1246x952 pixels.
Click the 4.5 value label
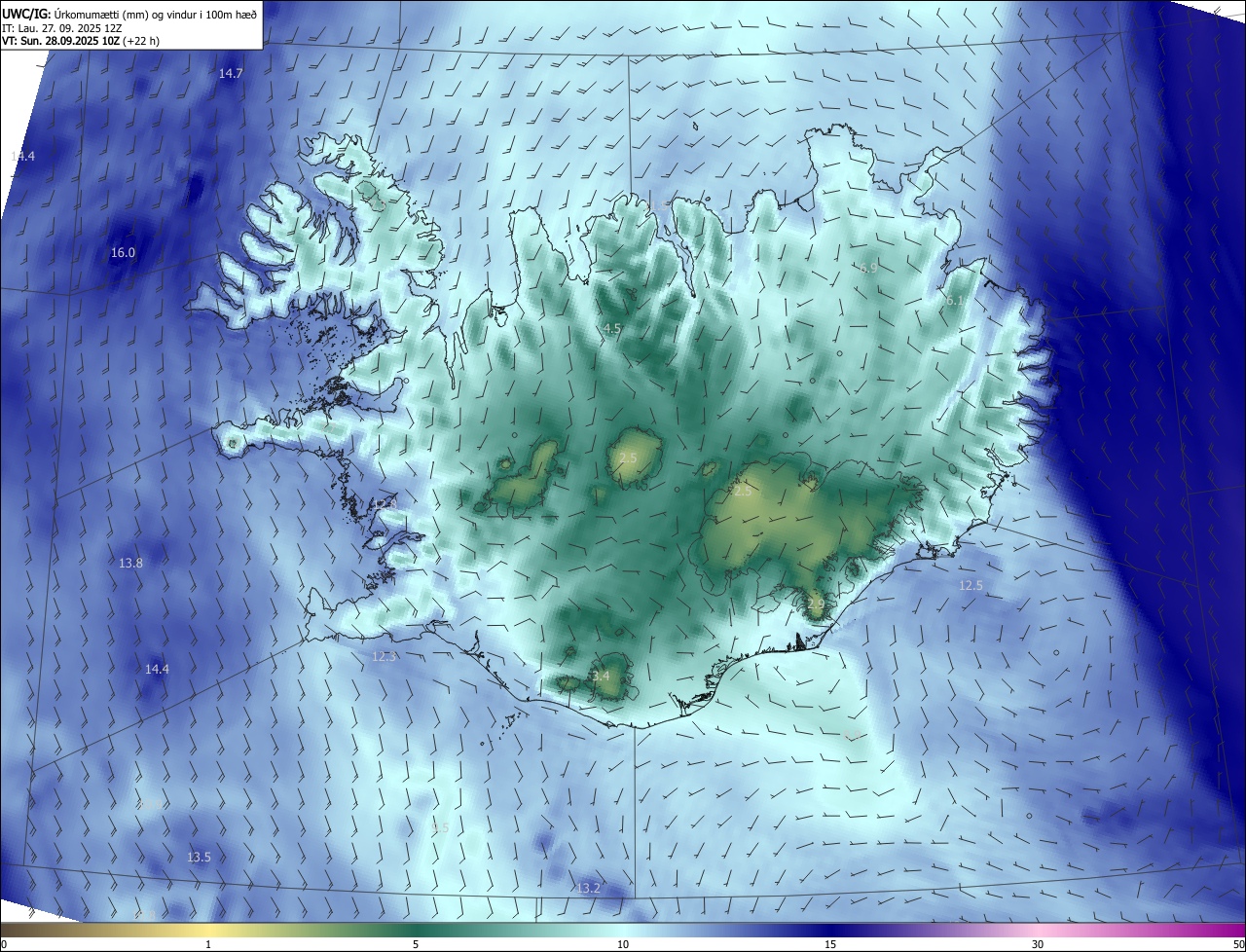tap(612, 329)
